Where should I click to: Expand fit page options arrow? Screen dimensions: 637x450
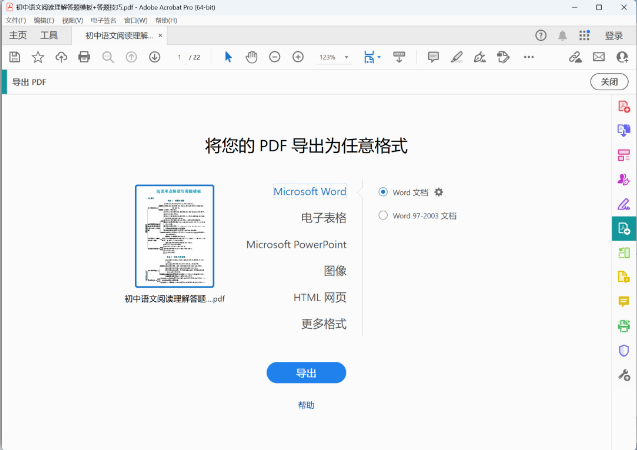(x=379, y=57)
